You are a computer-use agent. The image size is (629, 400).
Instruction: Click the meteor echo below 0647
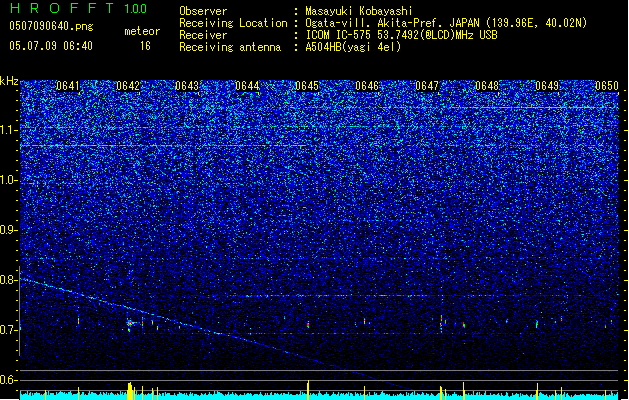pos(441,323)
